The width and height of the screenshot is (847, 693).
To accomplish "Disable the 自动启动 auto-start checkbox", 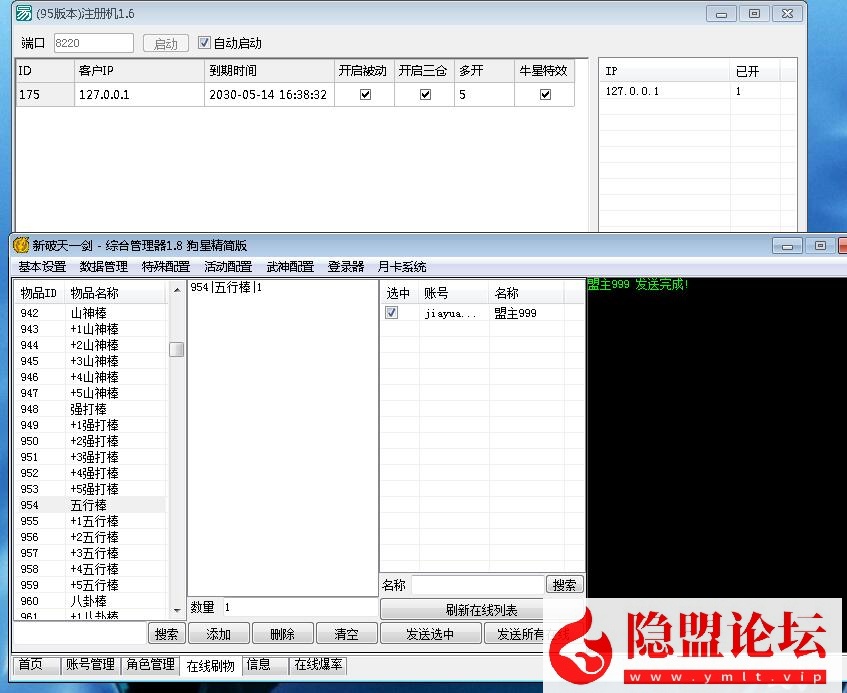I will 203,43.
